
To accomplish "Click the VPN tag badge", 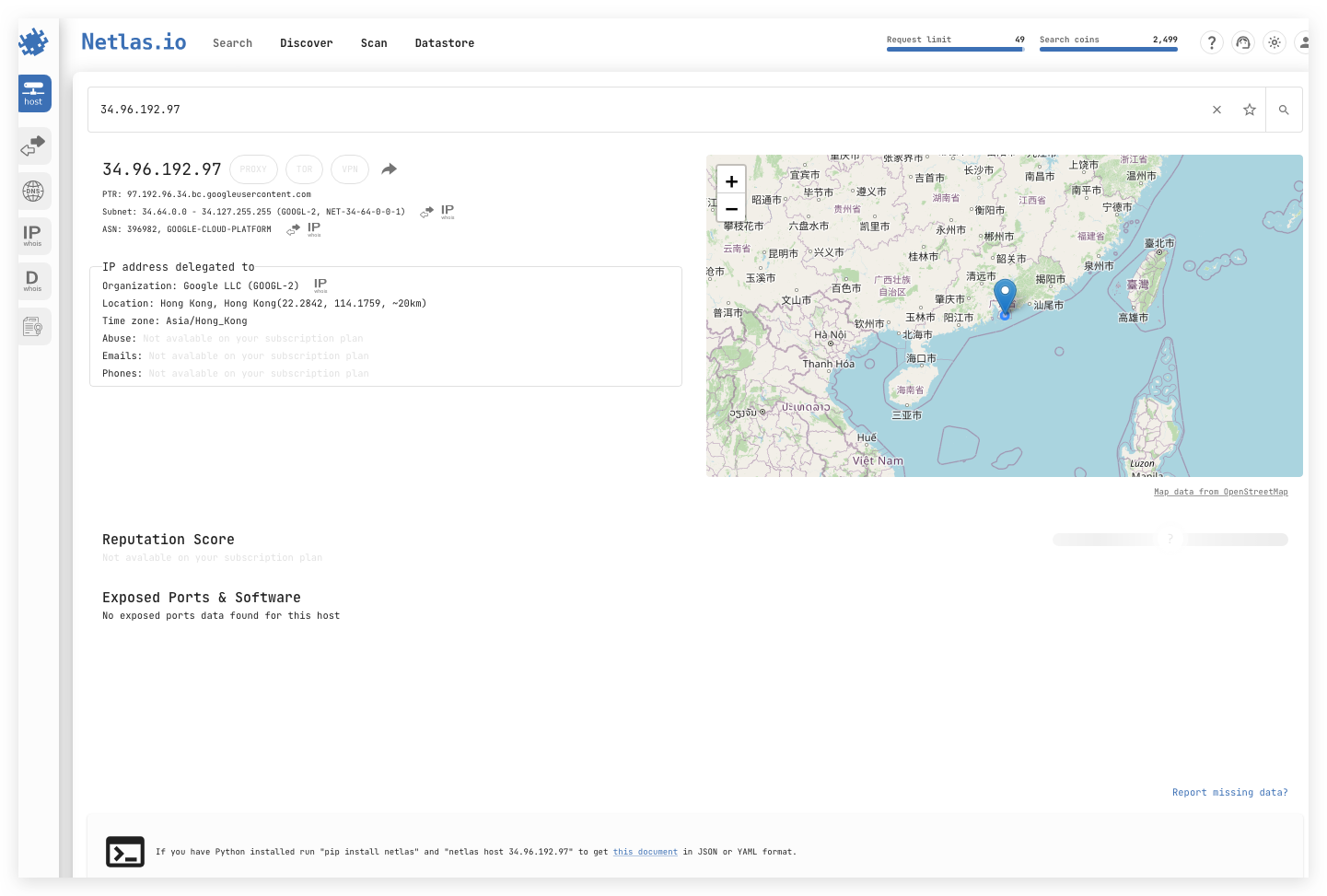I will click(350, 169).
